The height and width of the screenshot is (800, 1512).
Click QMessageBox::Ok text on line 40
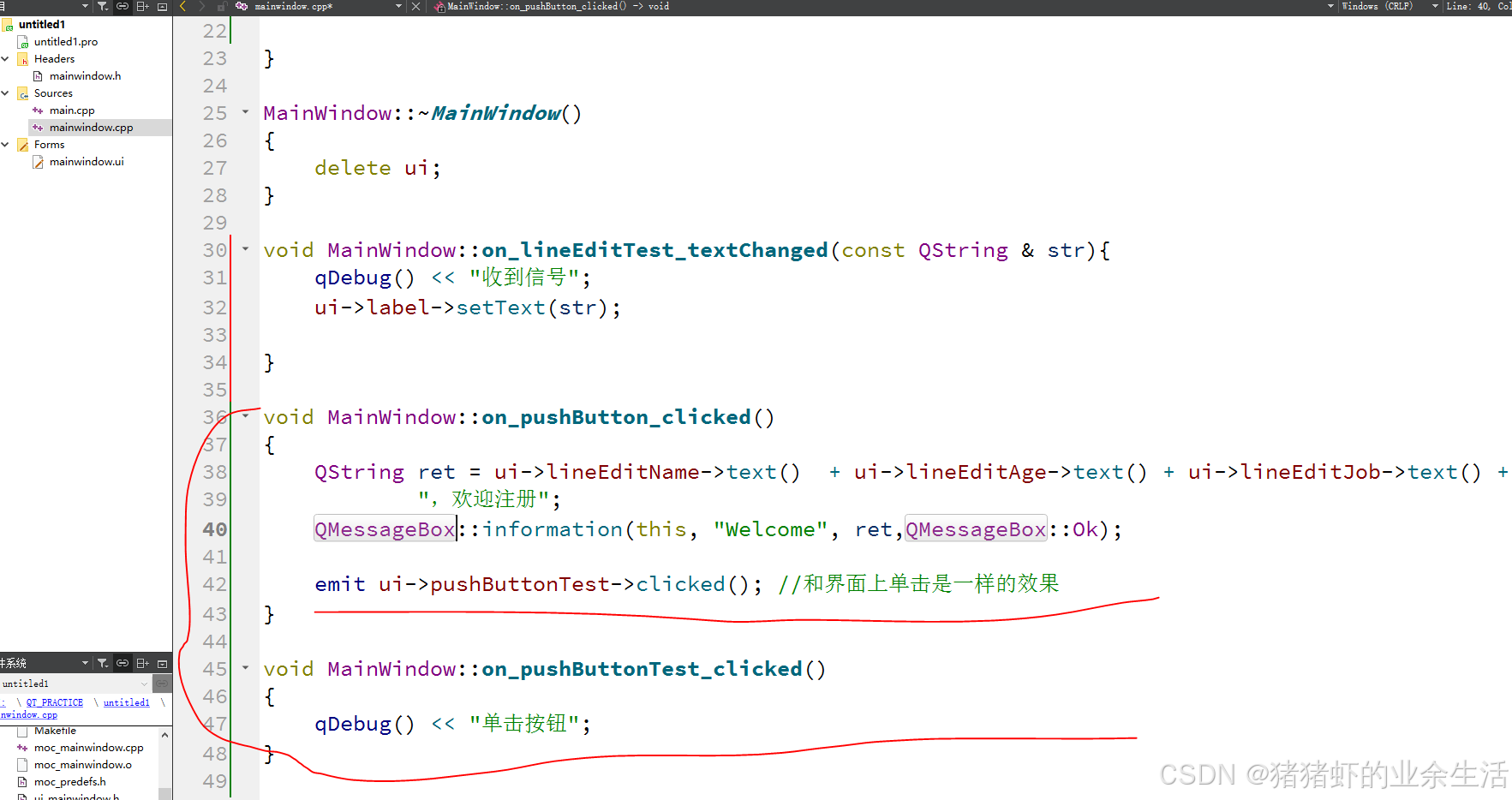tap(1001, 529)
